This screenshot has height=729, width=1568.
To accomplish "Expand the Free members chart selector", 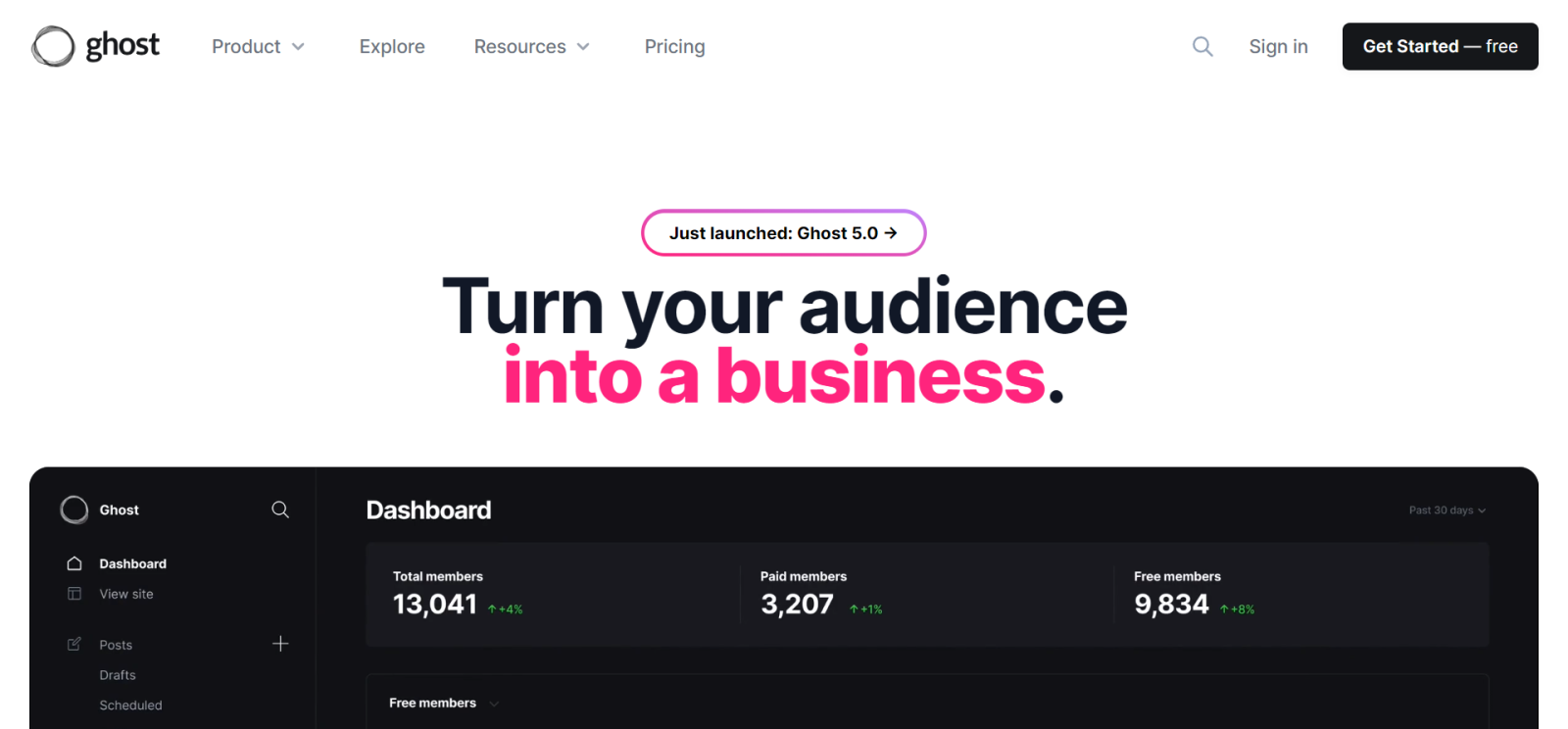I will point(441,703).
